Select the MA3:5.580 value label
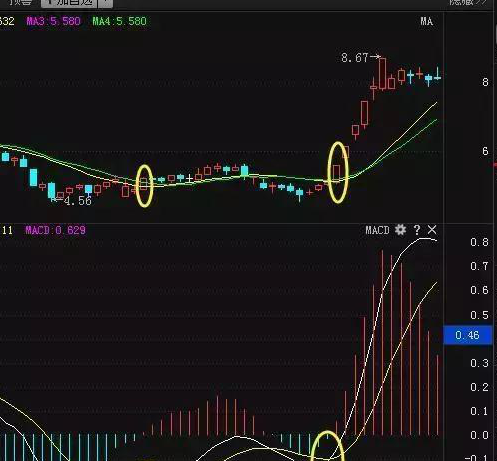The image size is (497, 461). pyautogui.click(x=53, y=21)
